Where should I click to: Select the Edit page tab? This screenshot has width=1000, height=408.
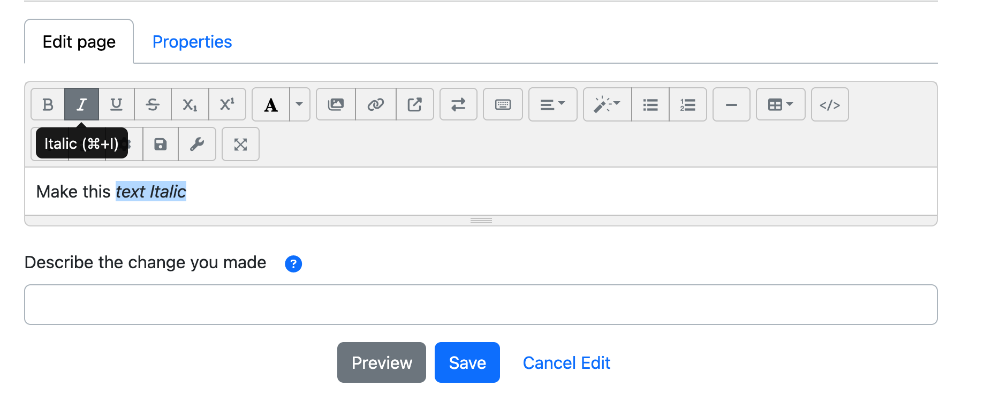pos(79,42)
